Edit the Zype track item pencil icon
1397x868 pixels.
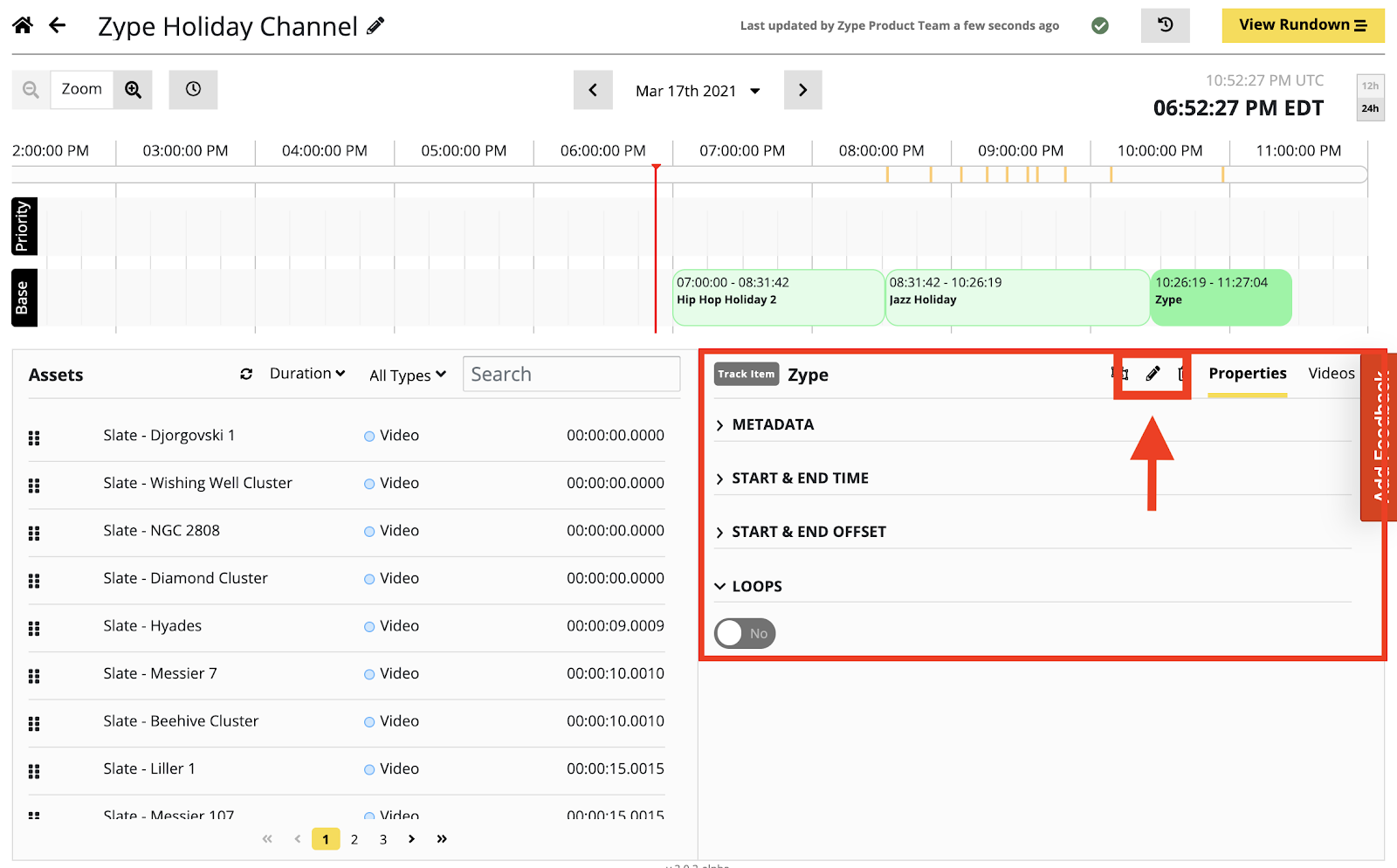pos(1153,374)
